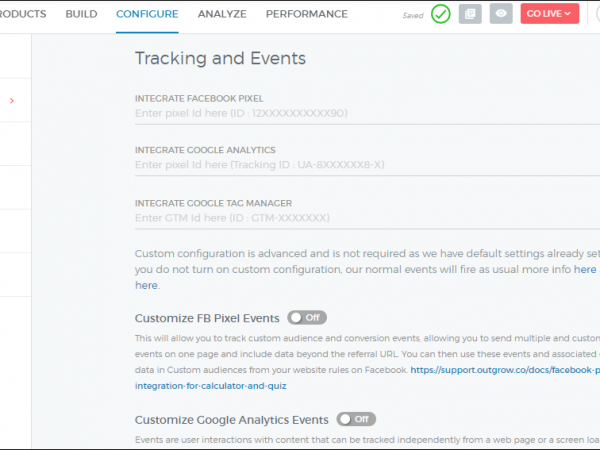Enable the Customize FB Pixel Events toggle

click(x=307, y=318)
